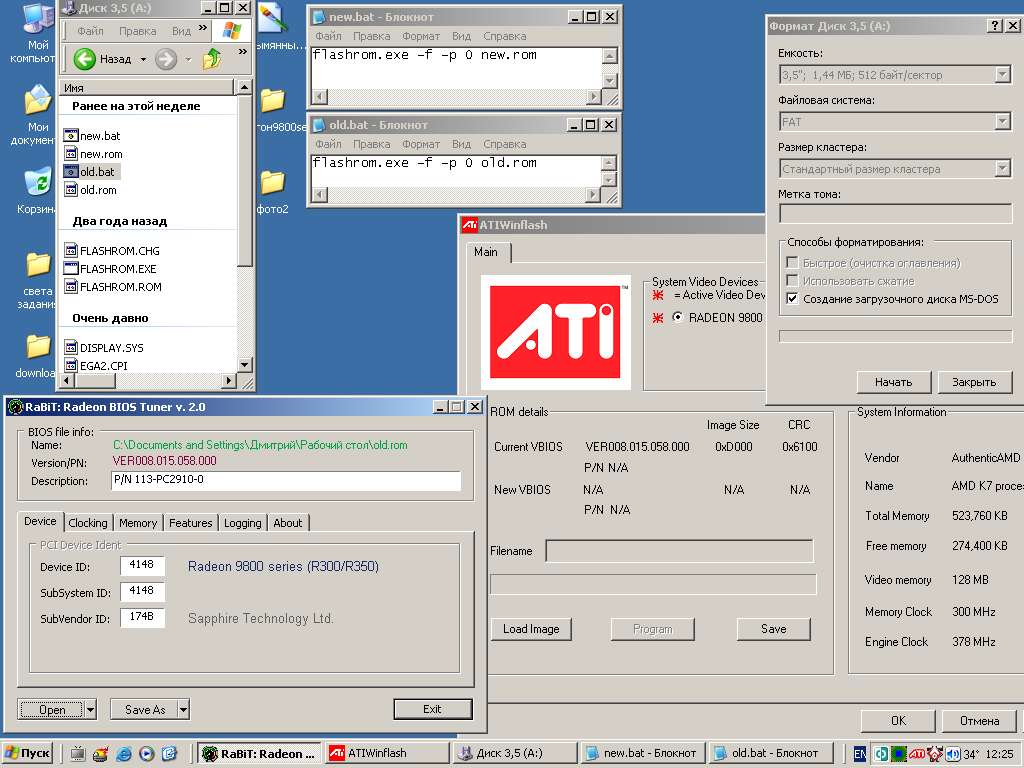Uncheck the create MS-DOS boot disk checkbox

[x=792, y=298]
